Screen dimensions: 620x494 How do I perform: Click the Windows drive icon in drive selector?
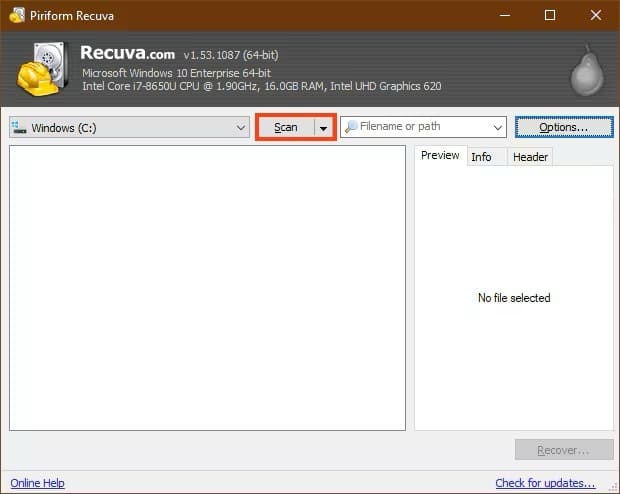tap(20, 128)
